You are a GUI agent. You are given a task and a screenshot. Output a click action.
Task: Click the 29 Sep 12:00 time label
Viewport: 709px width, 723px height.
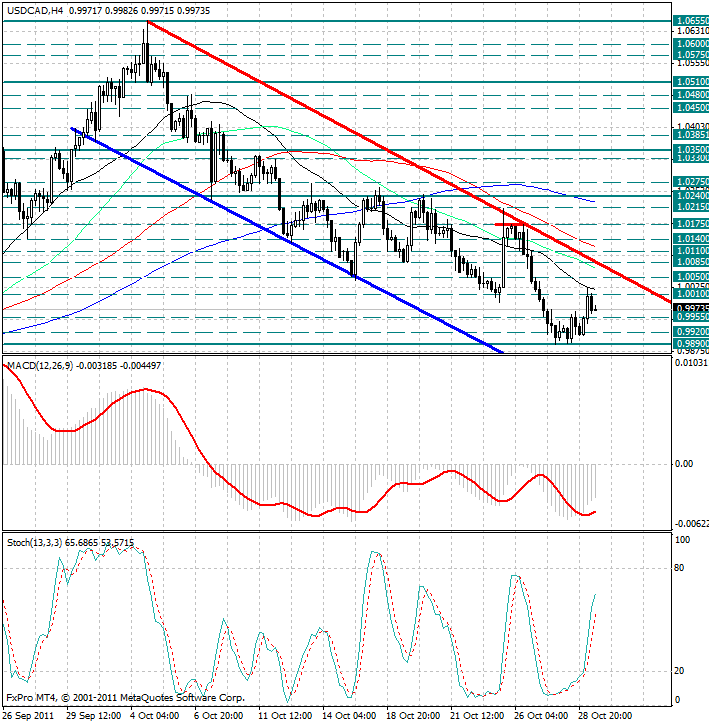[x=94, y=716]
